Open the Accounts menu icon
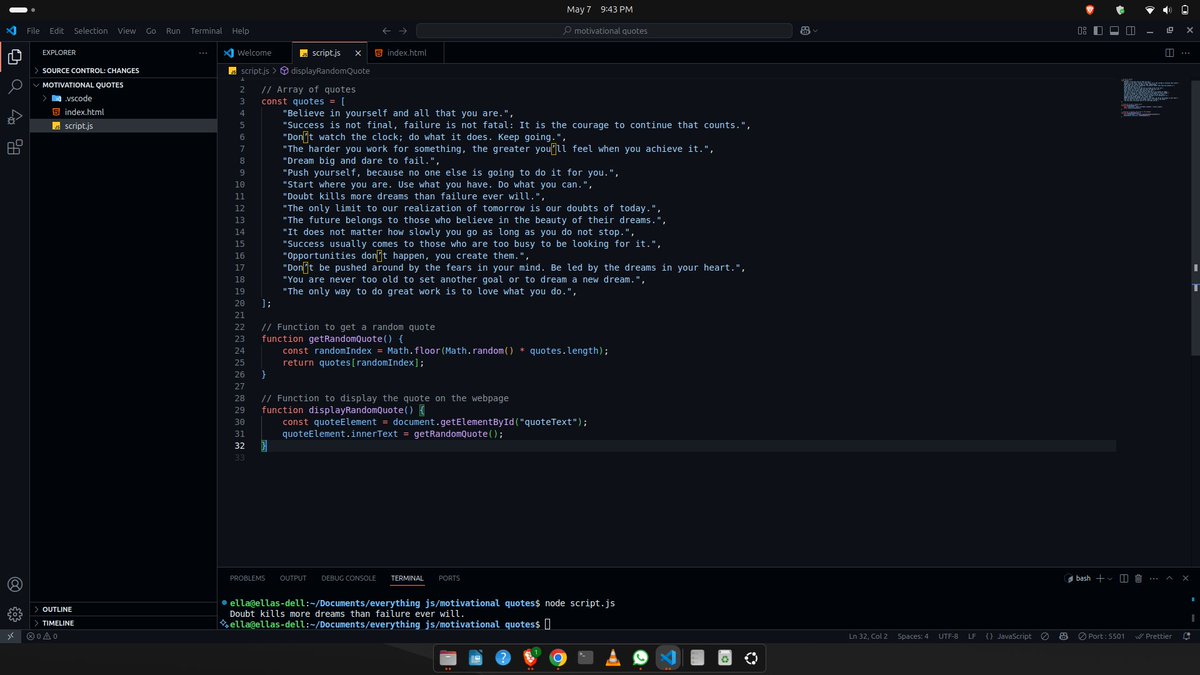 [15, 584]
